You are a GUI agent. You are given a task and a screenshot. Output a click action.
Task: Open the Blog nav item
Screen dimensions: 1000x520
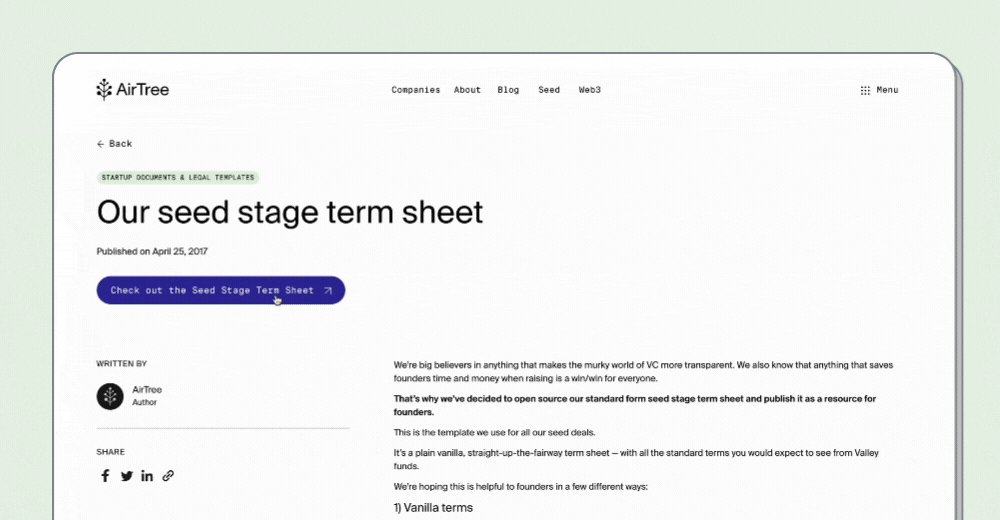click(x=508, y=90)
